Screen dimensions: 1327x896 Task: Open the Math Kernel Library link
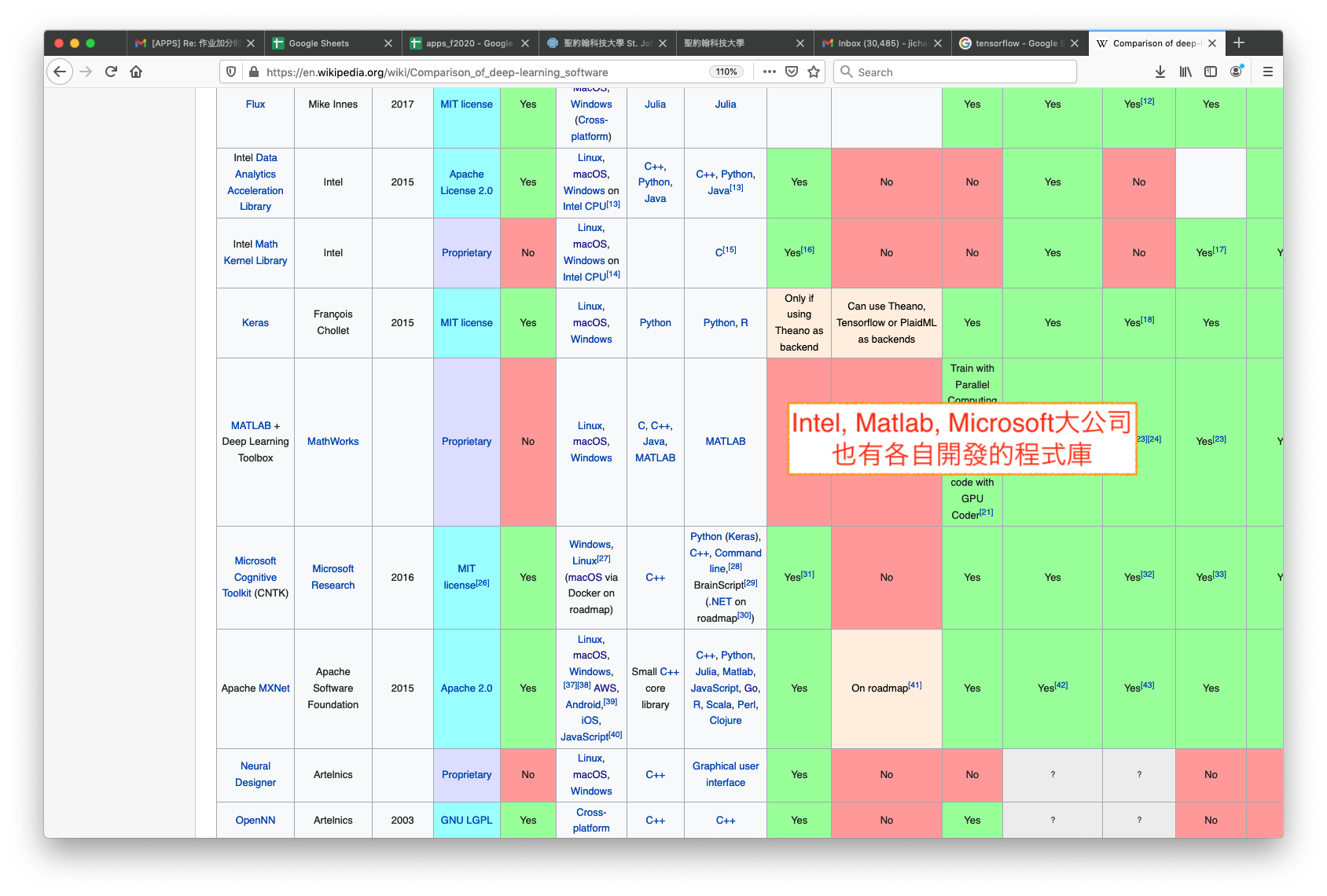(256, 252)
